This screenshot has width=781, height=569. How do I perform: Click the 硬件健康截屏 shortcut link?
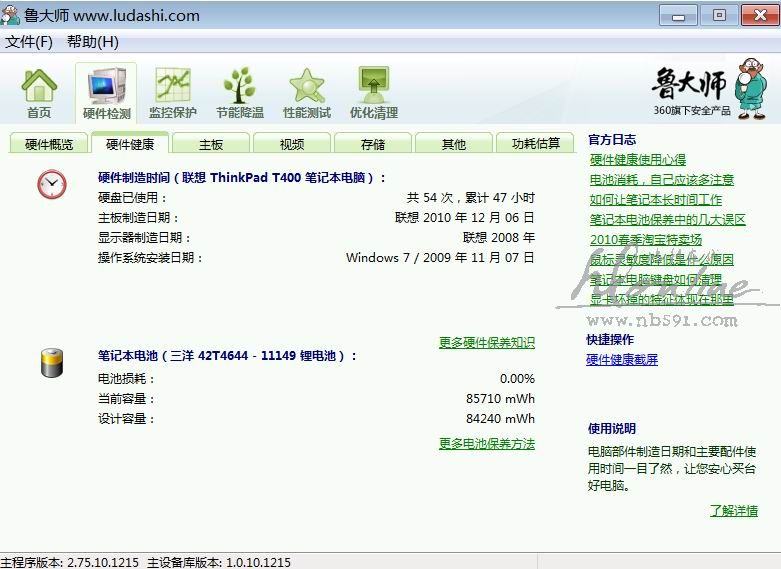pyautogui.click(x=622, y=360)
